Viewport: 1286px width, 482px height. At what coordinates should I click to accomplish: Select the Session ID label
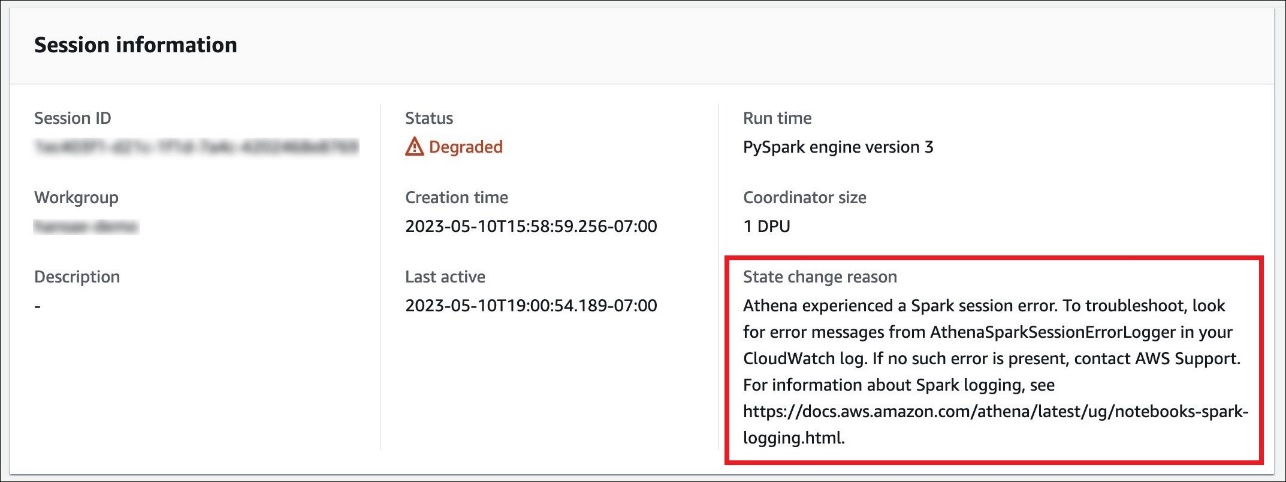[x=72, y=118]
